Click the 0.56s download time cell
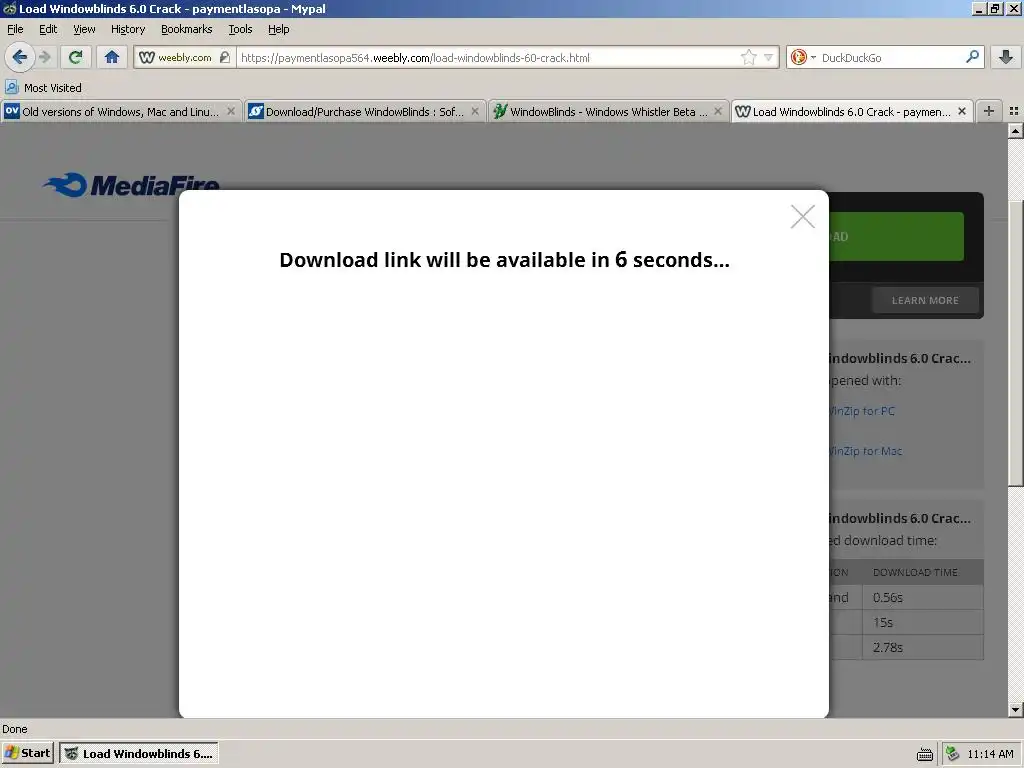 click(922, 598)
